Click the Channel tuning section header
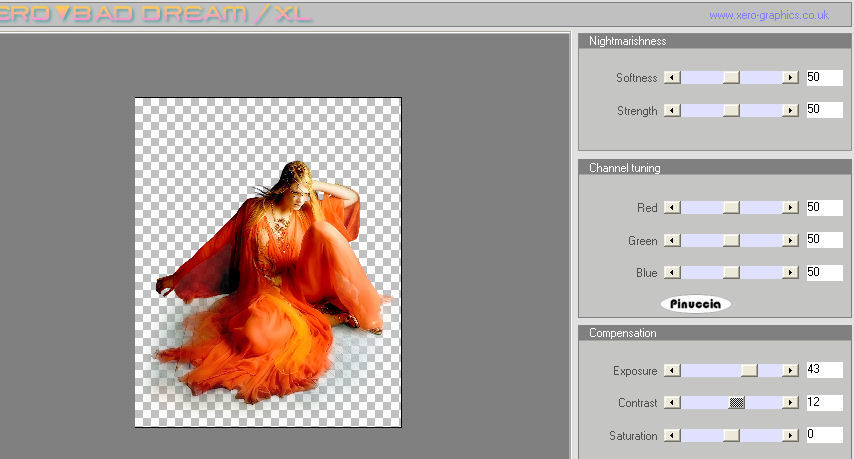854x459 pixels. (715, 168)
